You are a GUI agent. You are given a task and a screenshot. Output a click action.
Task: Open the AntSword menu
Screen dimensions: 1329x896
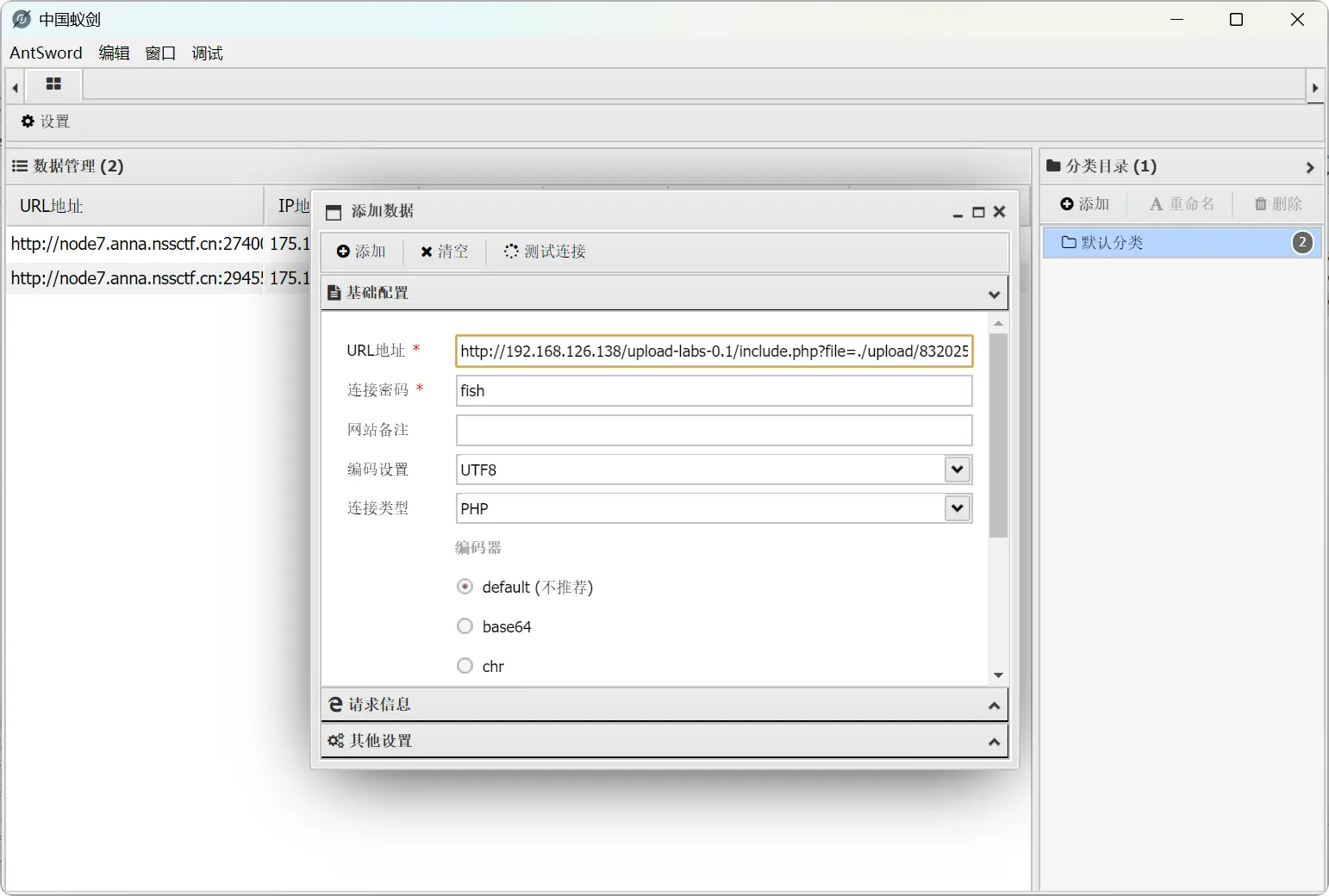coord(46,53)
